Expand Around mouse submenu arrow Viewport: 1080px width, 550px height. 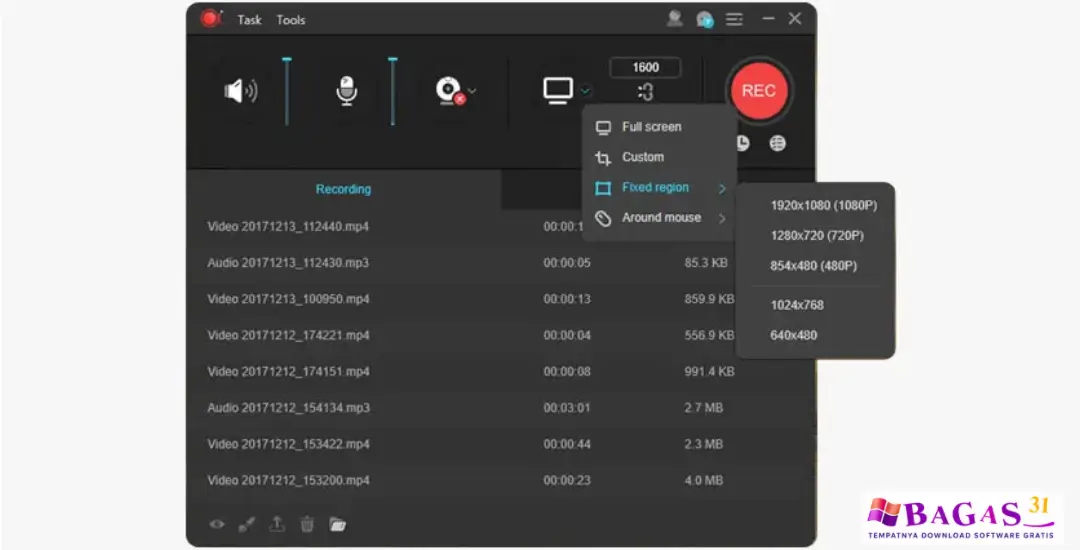(722, 218)
